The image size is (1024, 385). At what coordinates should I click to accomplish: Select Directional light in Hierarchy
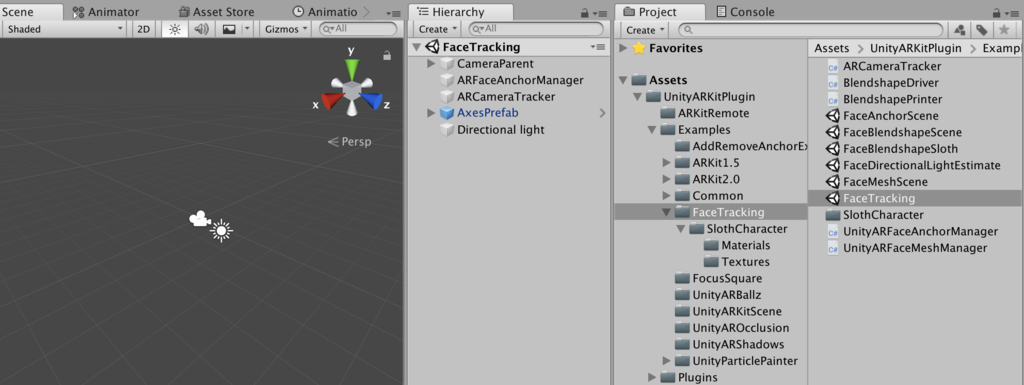(500, 130)
